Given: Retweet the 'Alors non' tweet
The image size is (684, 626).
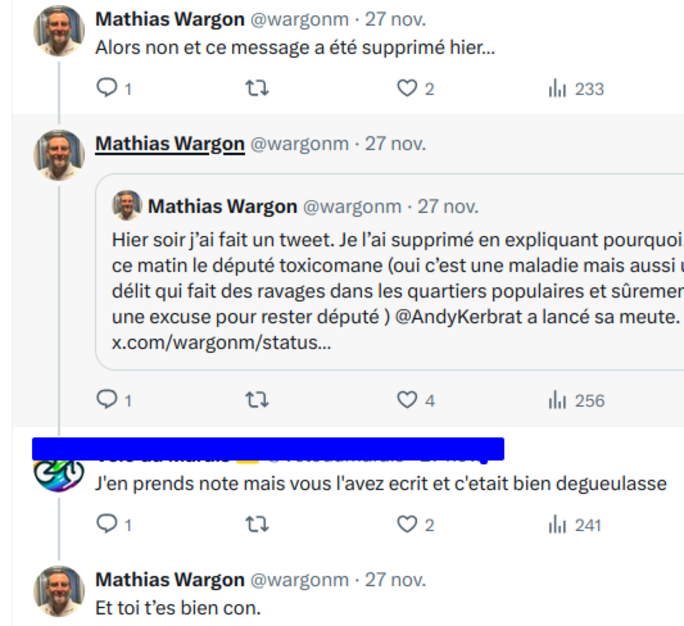Looking at the screenshot, I should (257, 89).
